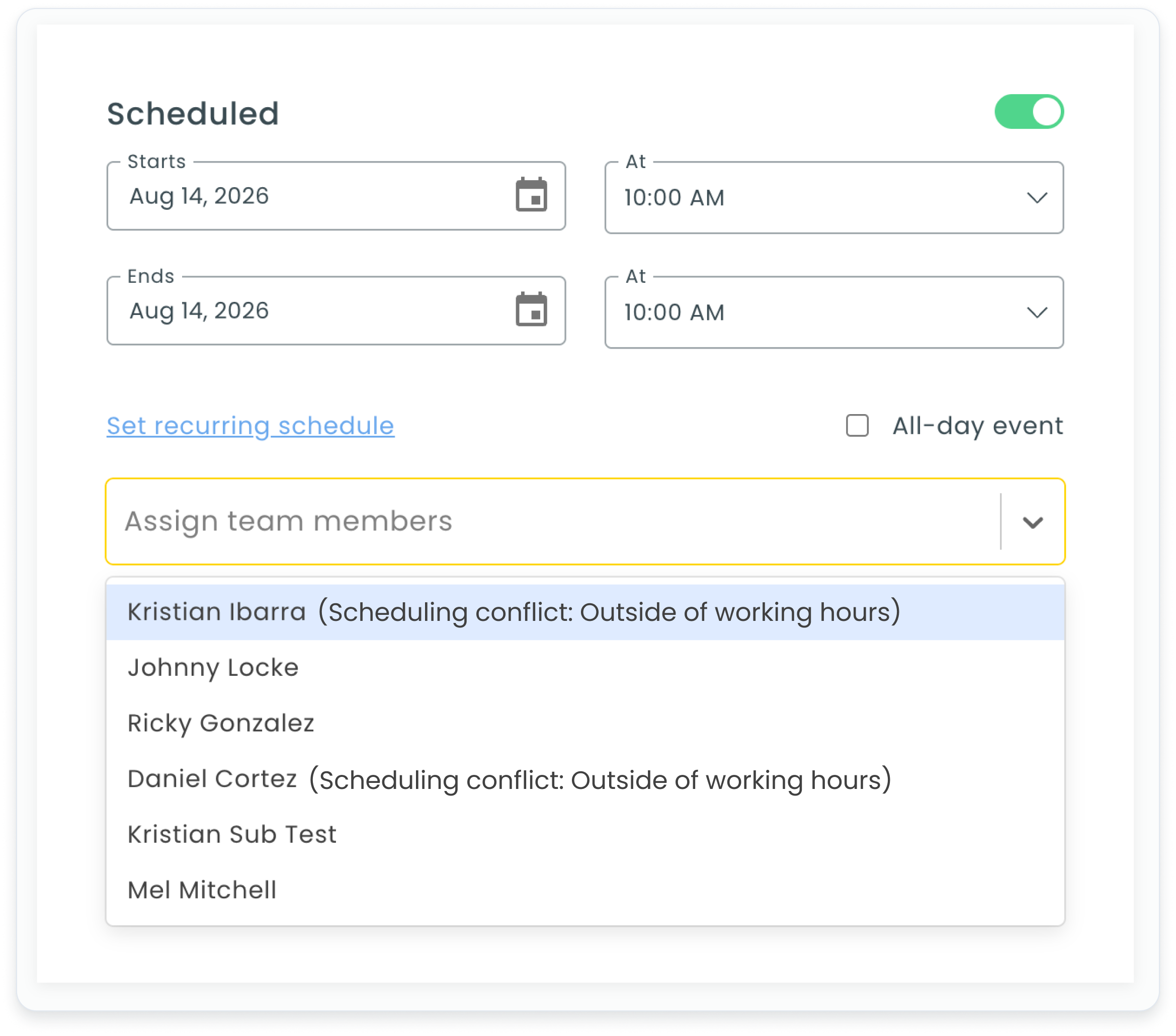
Task: Click Set recurring schedule link
Action: (x=250, y=426)
